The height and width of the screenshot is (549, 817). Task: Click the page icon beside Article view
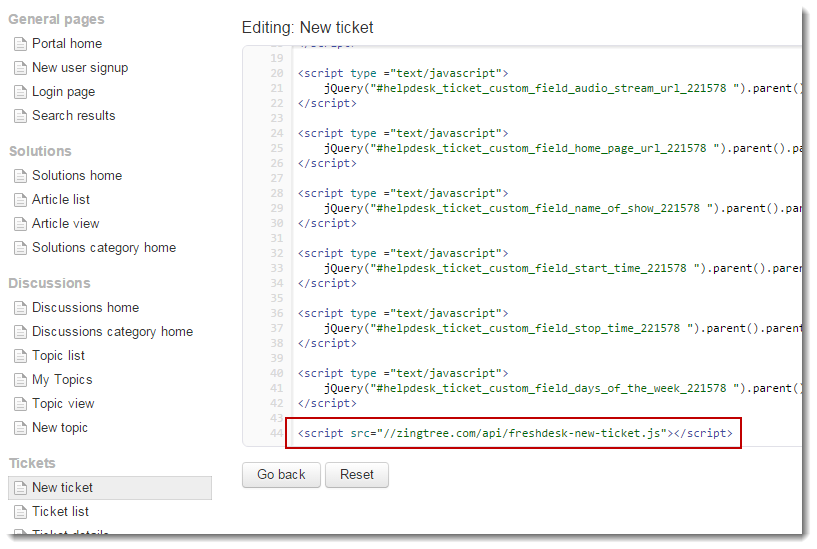(20, 223)
